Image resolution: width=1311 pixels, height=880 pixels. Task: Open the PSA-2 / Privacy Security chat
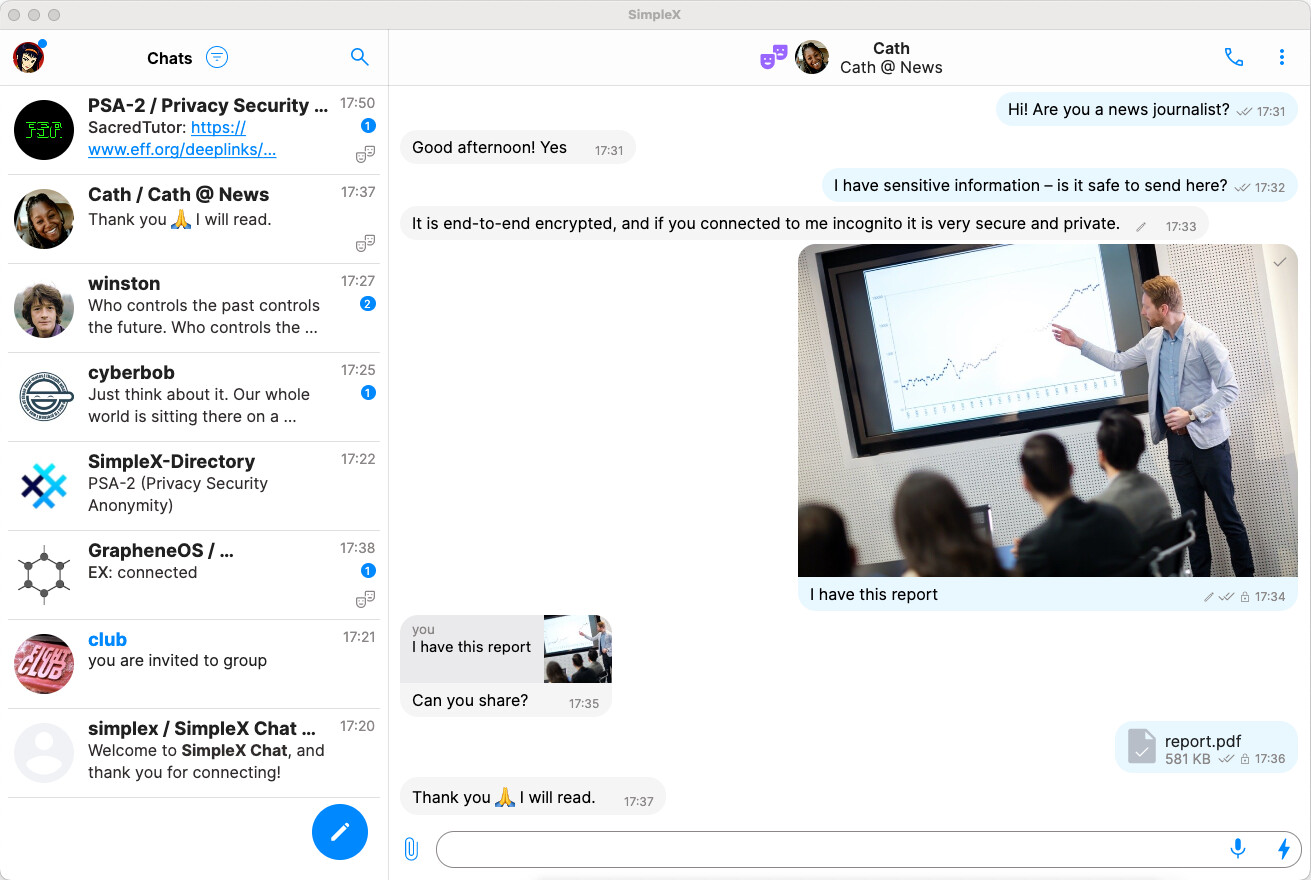(194, 130)
